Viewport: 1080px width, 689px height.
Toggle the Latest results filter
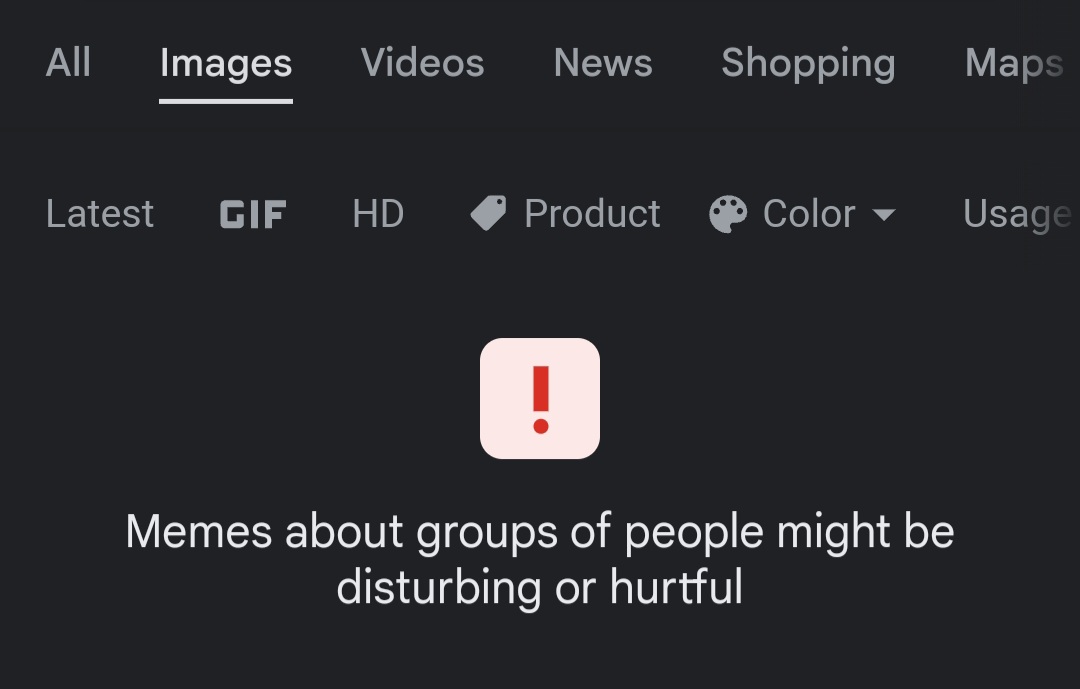(100, 214)
